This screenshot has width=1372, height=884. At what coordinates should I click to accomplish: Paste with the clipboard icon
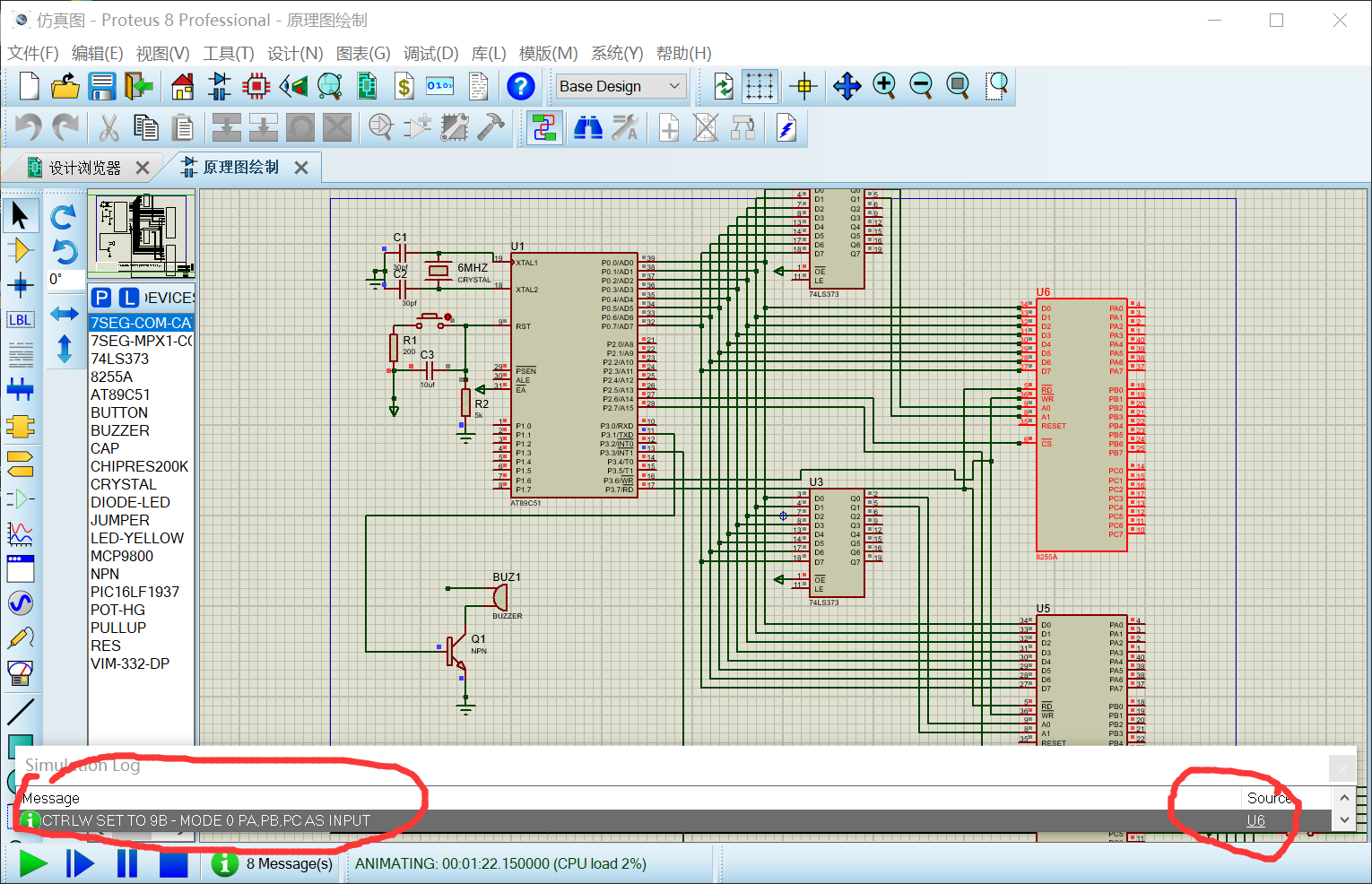(x=183, y=127)
